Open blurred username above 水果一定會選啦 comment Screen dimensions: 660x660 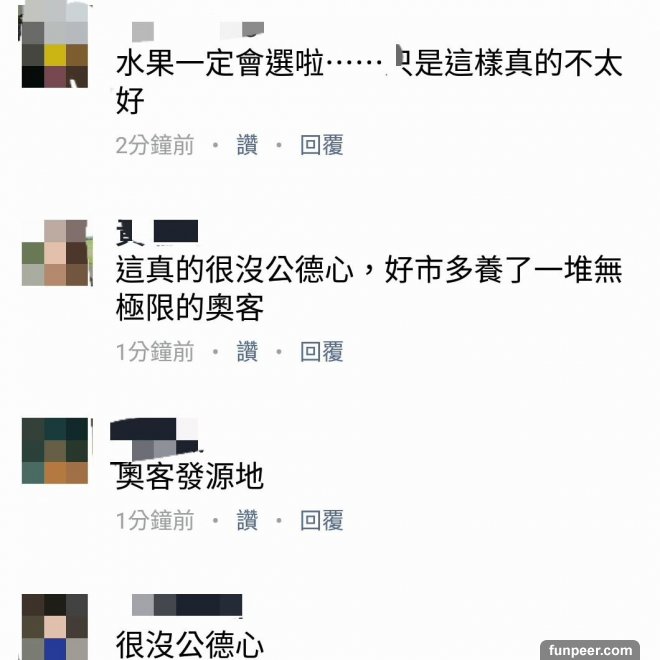[x=198, y=32]
